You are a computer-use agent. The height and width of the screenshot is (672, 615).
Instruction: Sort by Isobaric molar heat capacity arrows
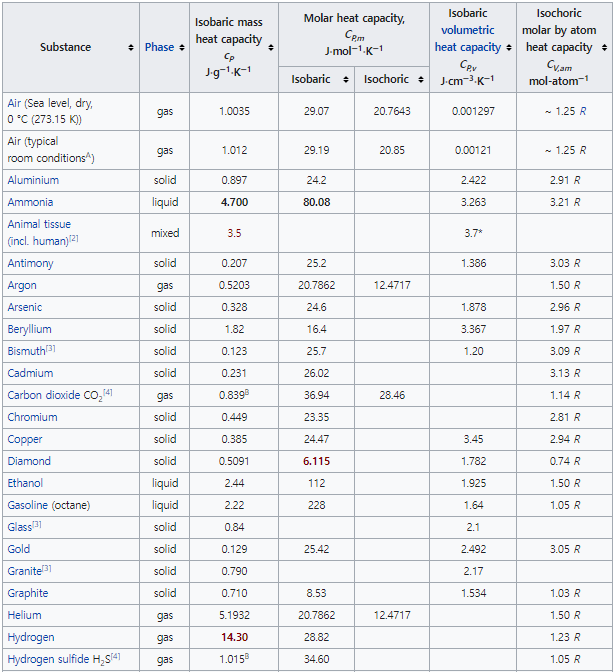point(346,79)
